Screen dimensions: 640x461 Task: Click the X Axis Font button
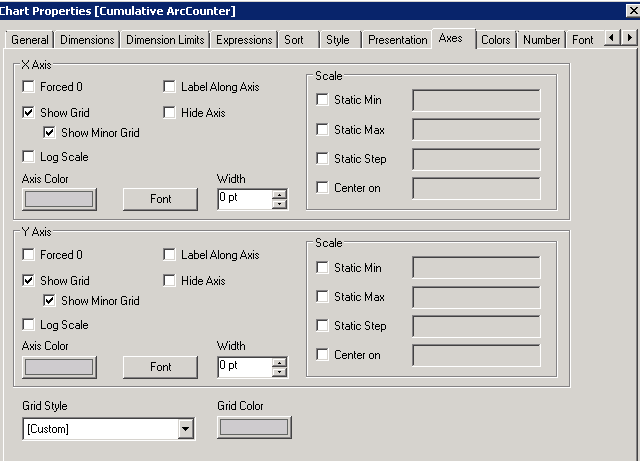coord(161,199)
